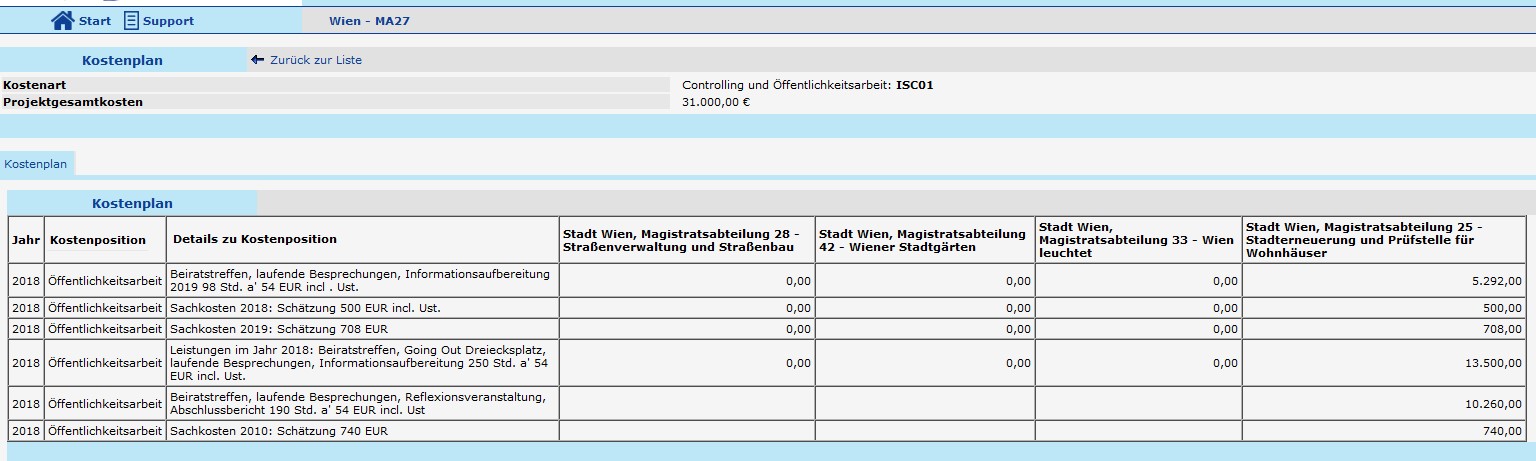
Task: Go back via Zurück zur Liste link
Action: tap(315, 60)
